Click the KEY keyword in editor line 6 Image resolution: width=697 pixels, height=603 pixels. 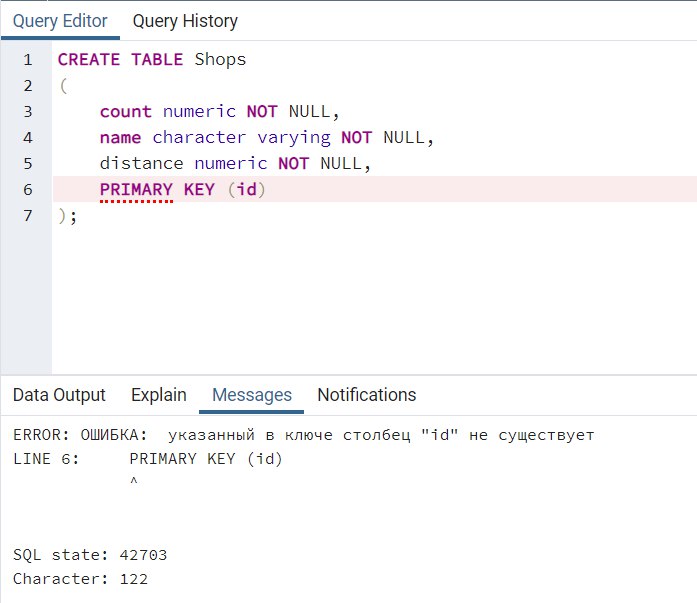click(x=199, y=190)
